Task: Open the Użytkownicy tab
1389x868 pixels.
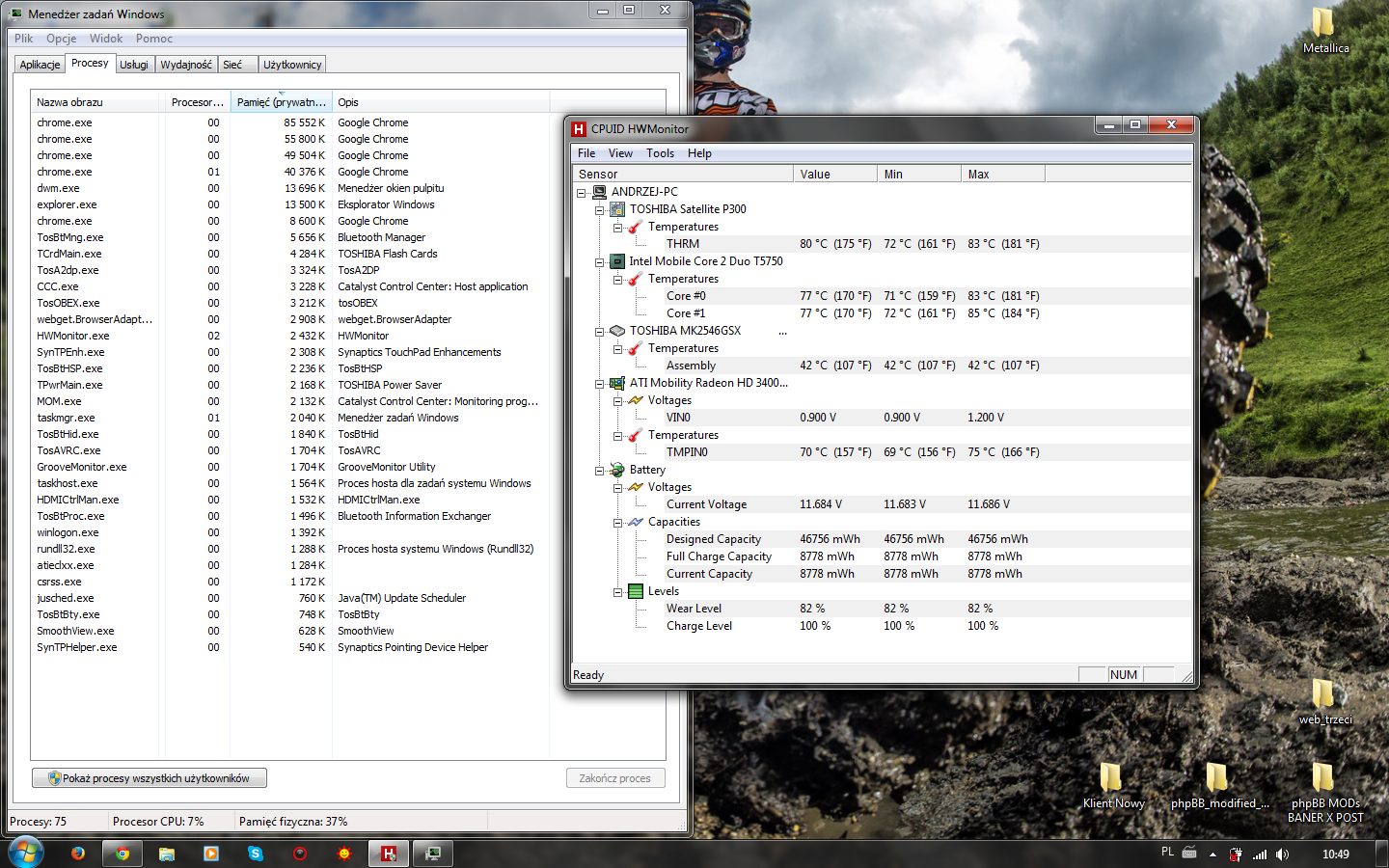Action: pos(292,65)
